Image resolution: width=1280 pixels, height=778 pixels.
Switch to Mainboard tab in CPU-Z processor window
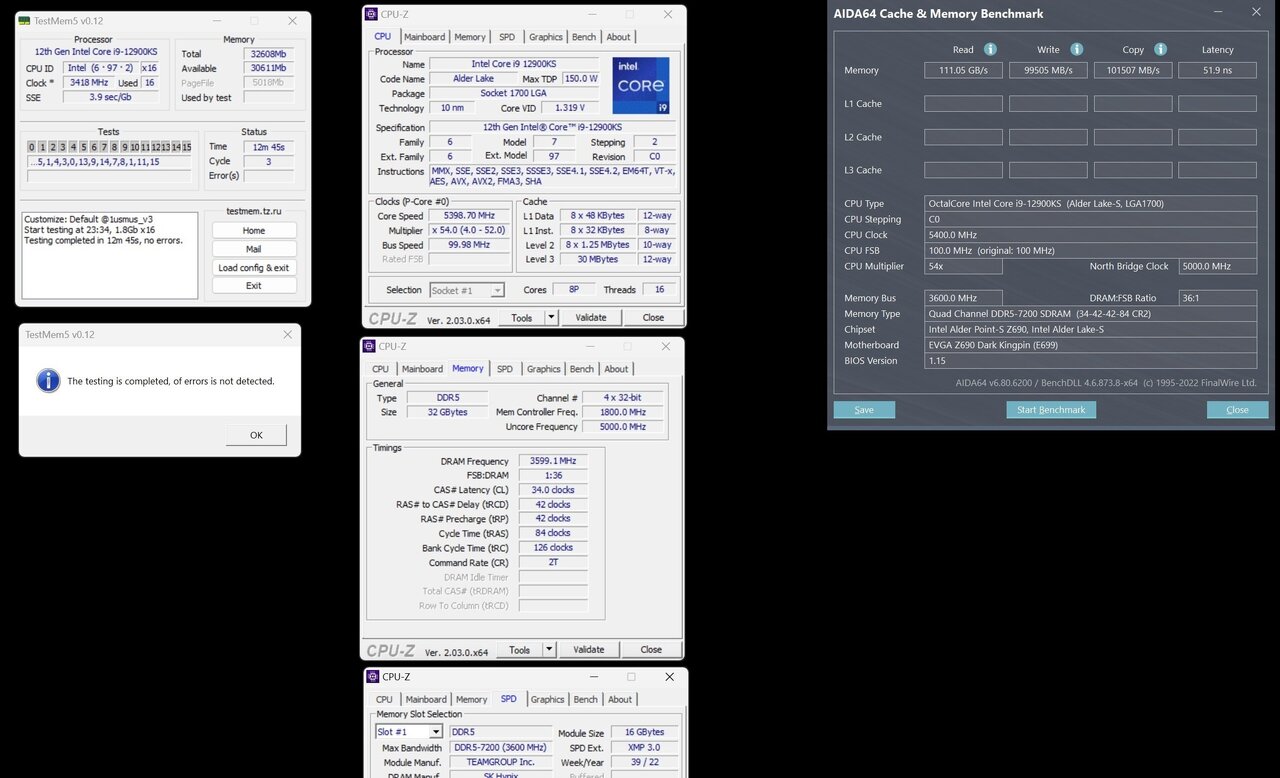(x=424, y=37)
